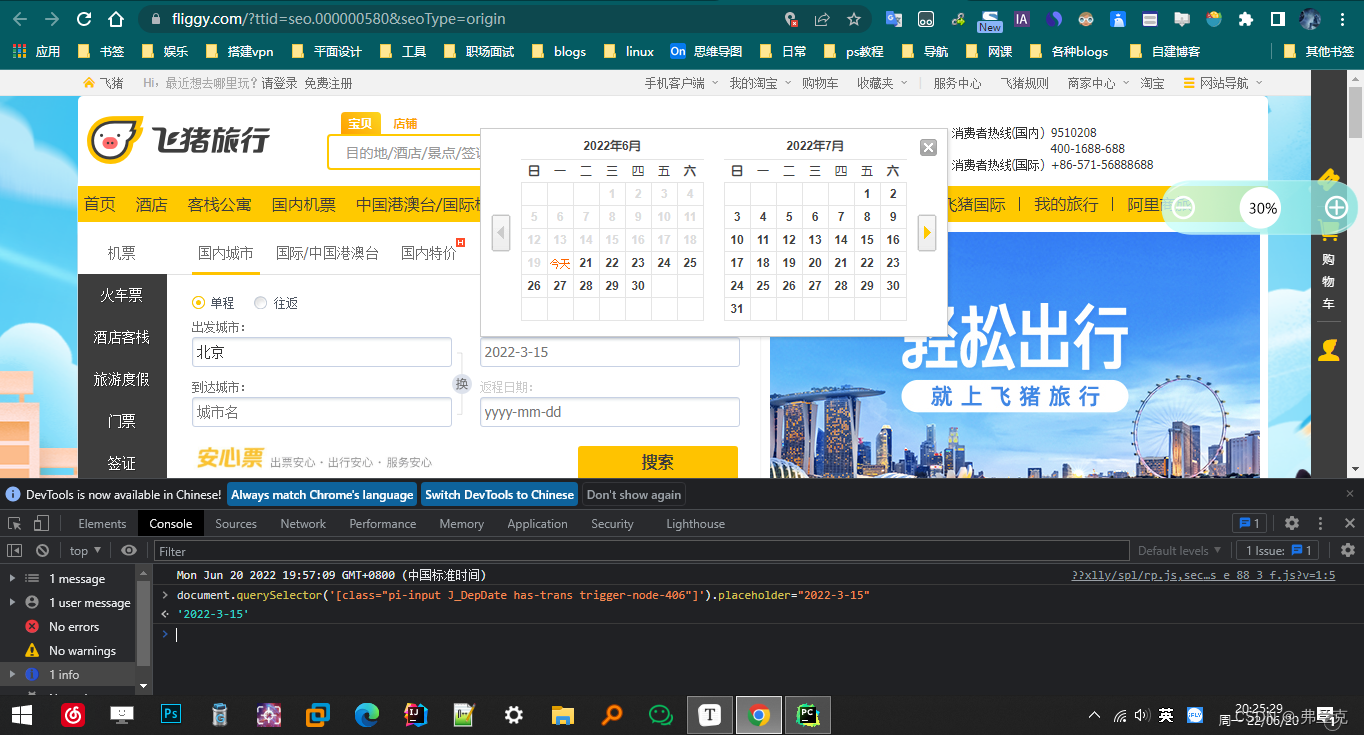Screen dimensions: 1364x735
Task: Open File Explorer from the taskbar
Action: [x=563, y=715]
